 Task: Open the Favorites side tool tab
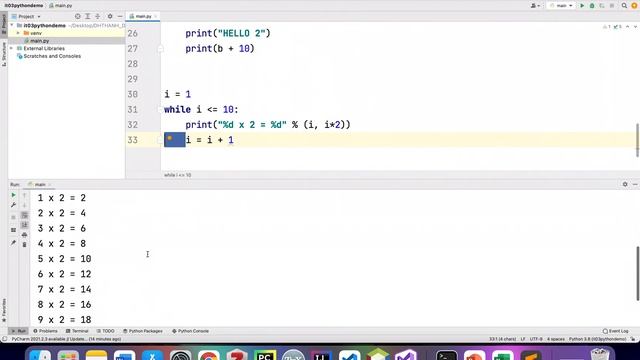[x=4, y=310]
